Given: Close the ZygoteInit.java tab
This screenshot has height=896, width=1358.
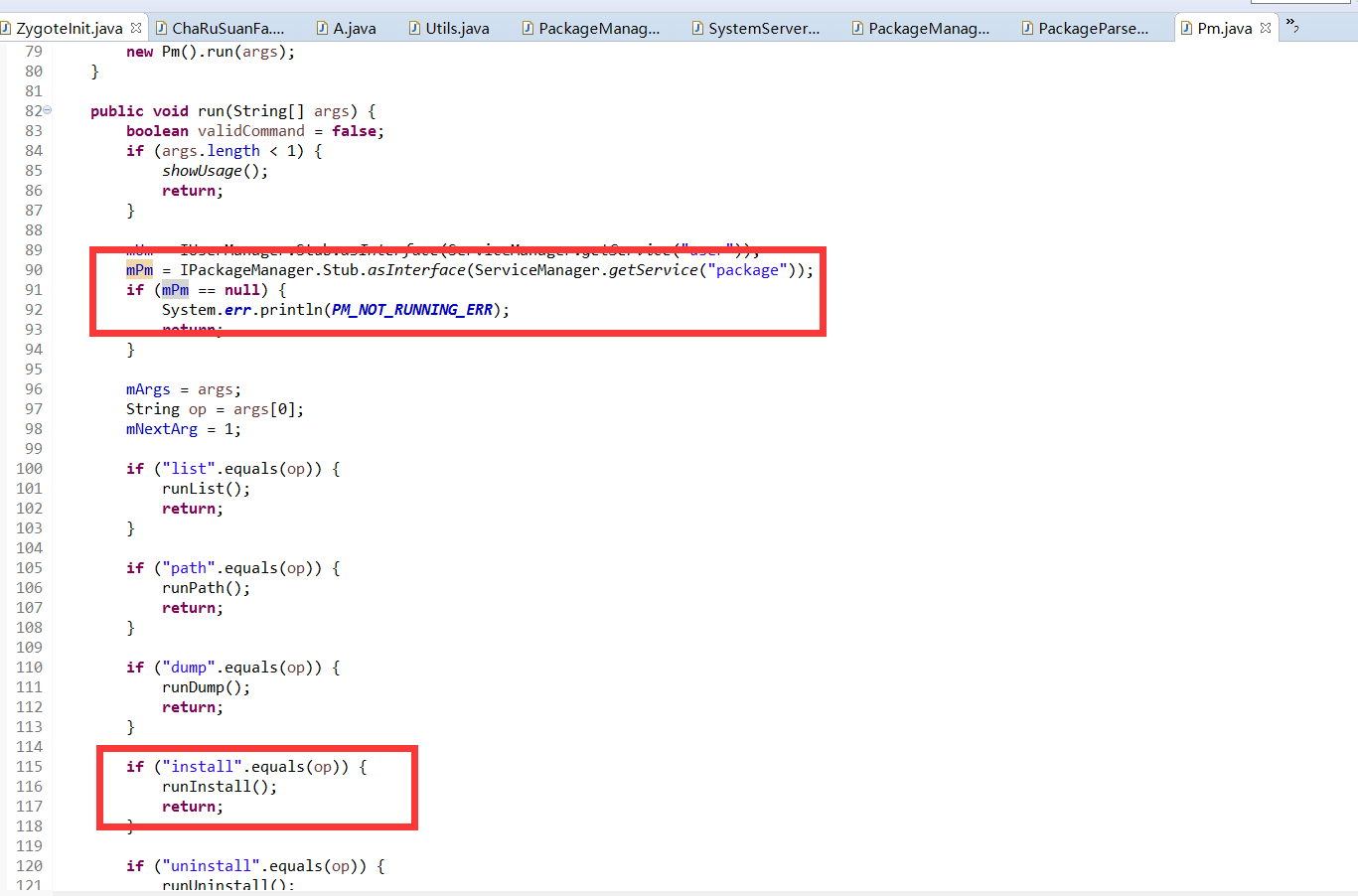Looking at the screenshot, I should pos(136,28).
